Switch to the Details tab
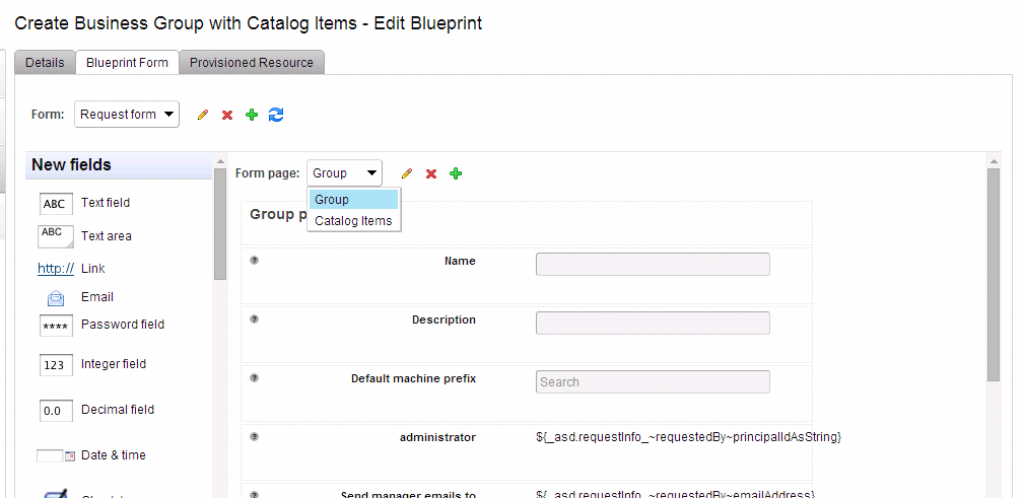The width and height of the screenshot is (1024, 498). pos(45,62)
